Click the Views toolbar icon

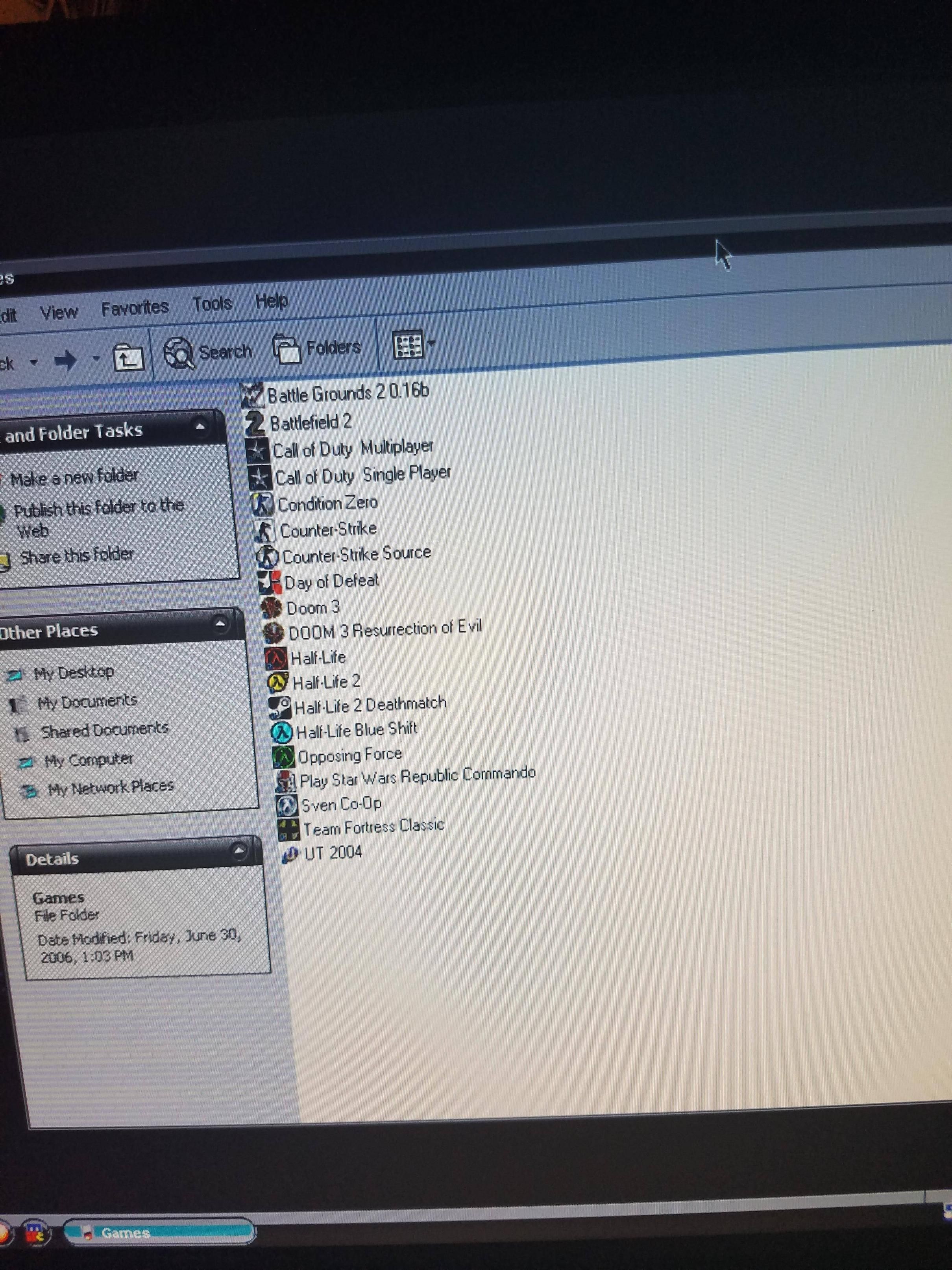(x=408, y=344)
